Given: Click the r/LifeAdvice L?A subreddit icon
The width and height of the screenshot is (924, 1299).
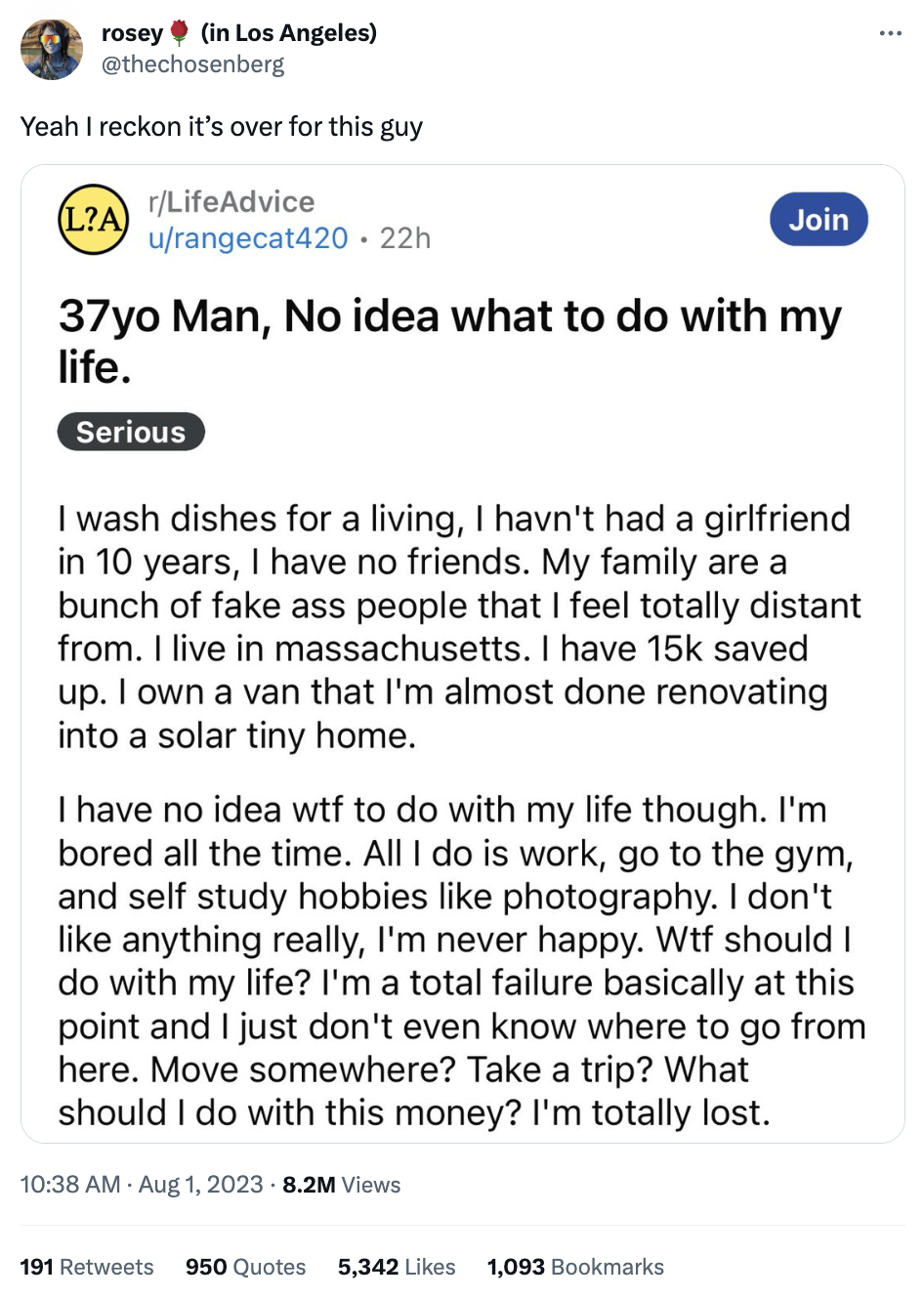Looking at the screenshot, I should click(x=94, y=220).
